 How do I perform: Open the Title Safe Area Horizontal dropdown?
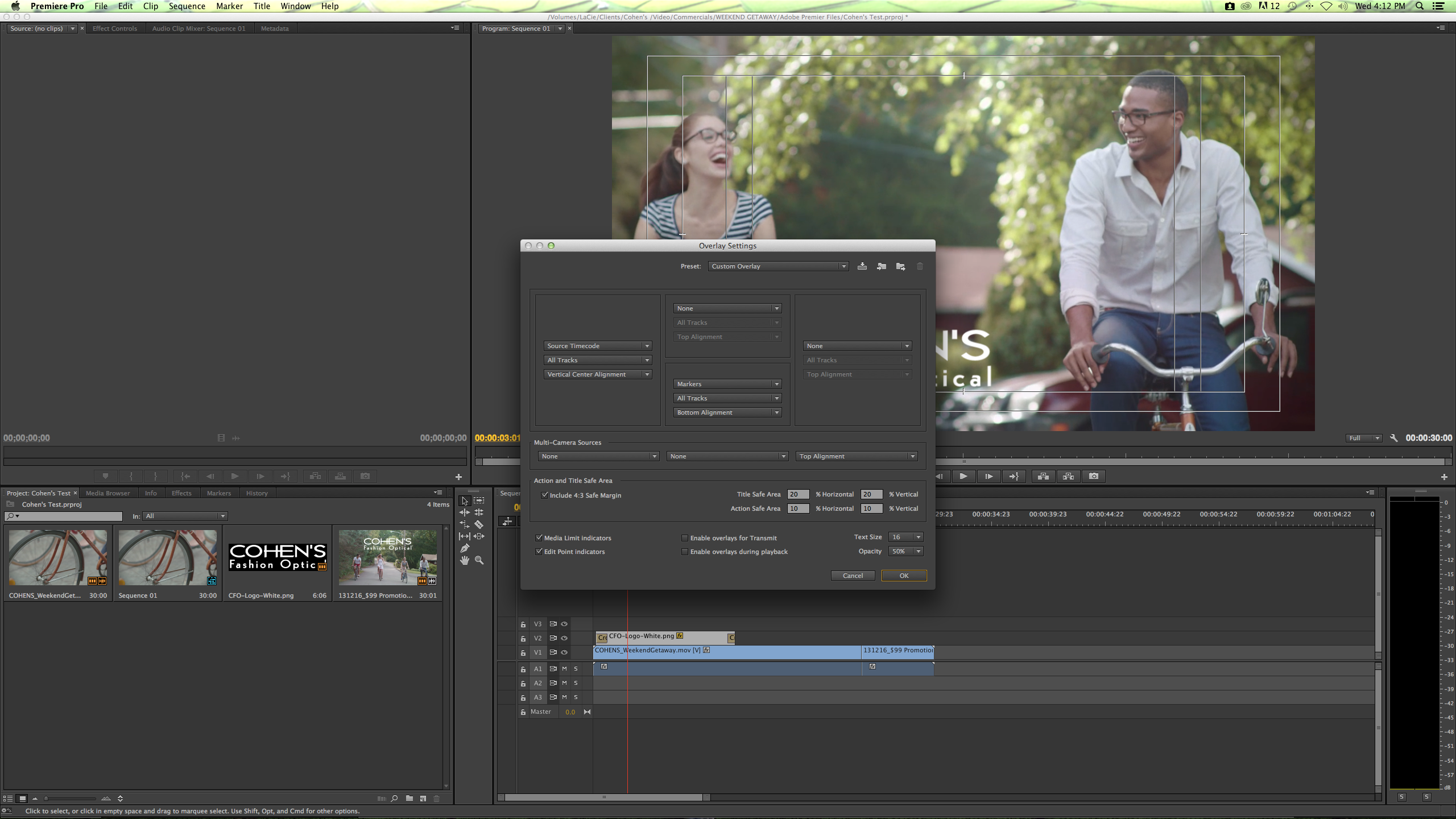coord(795,494)
